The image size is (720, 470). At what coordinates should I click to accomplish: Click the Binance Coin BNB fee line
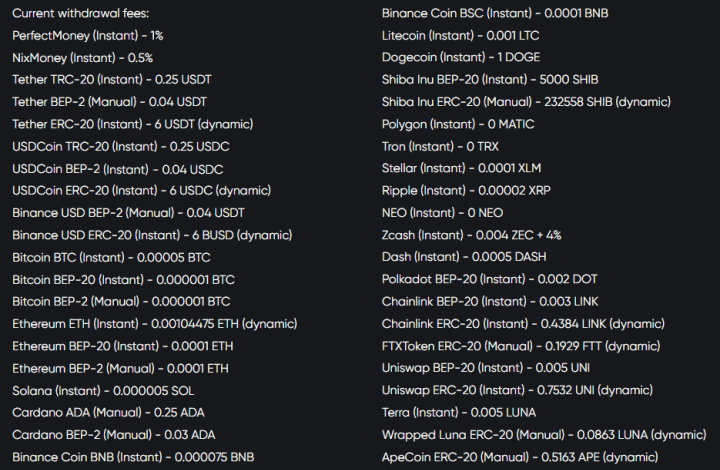tap(133, 457)
